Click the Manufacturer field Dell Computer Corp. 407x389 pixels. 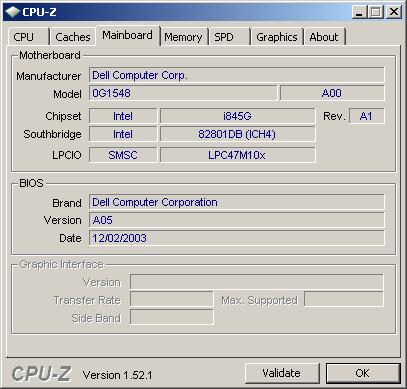pos(237,75)
